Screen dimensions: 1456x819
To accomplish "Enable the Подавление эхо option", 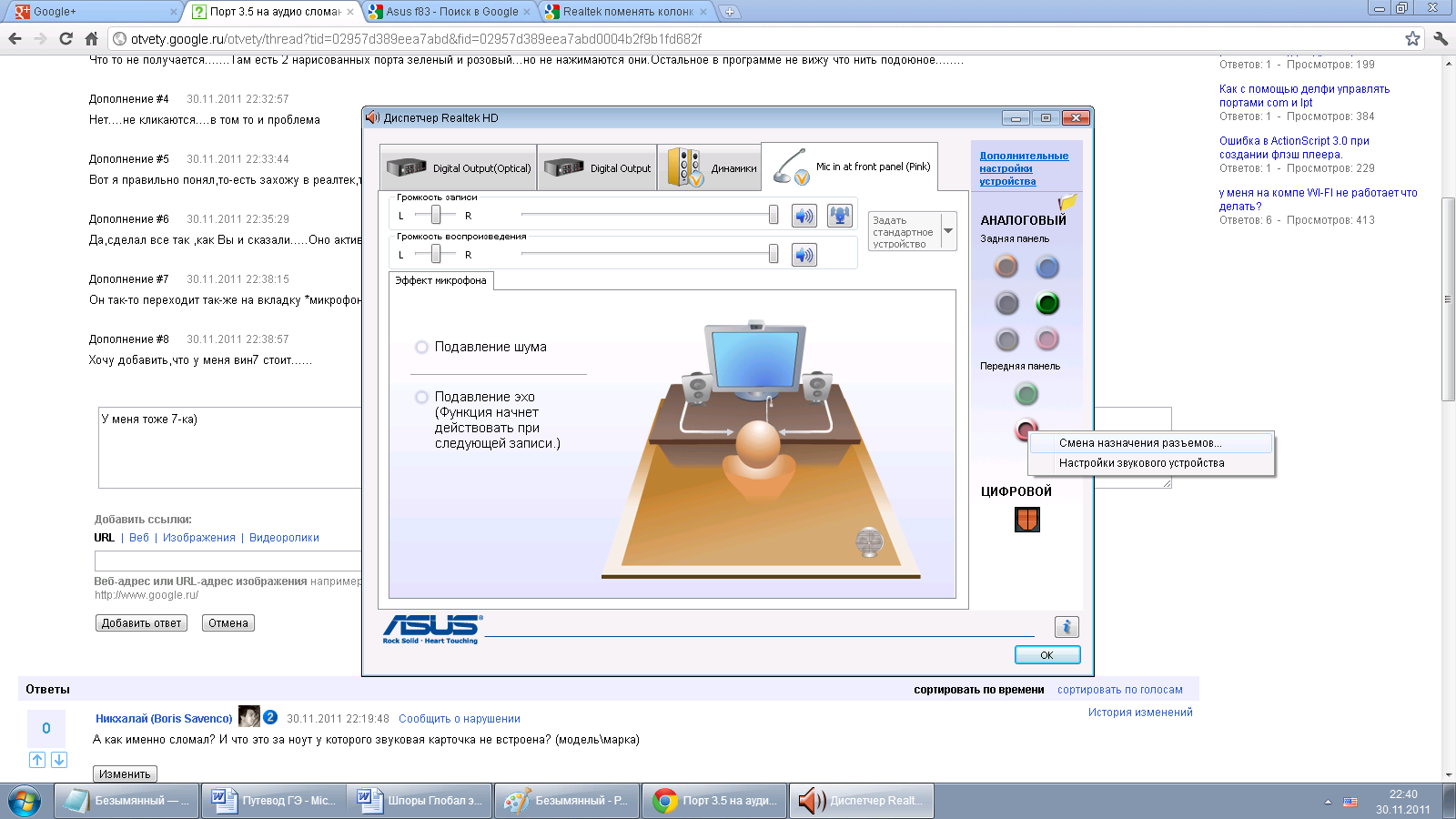I will 421,397.
